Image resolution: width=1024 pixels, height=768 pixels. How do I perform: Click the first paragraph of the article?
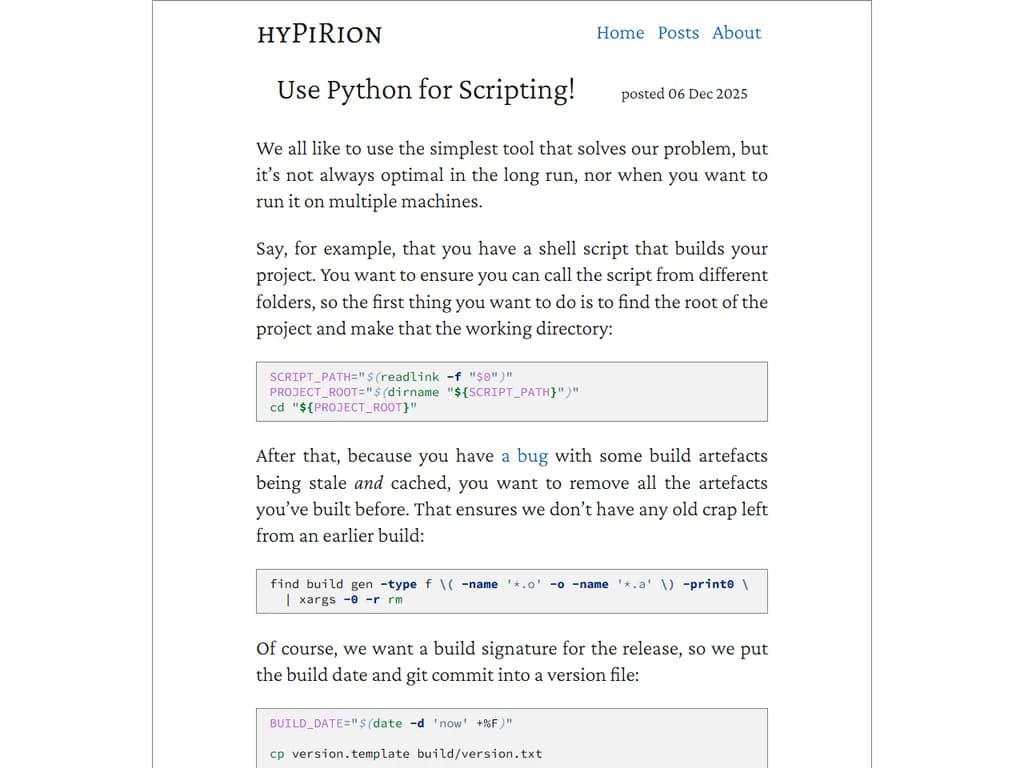512,175
